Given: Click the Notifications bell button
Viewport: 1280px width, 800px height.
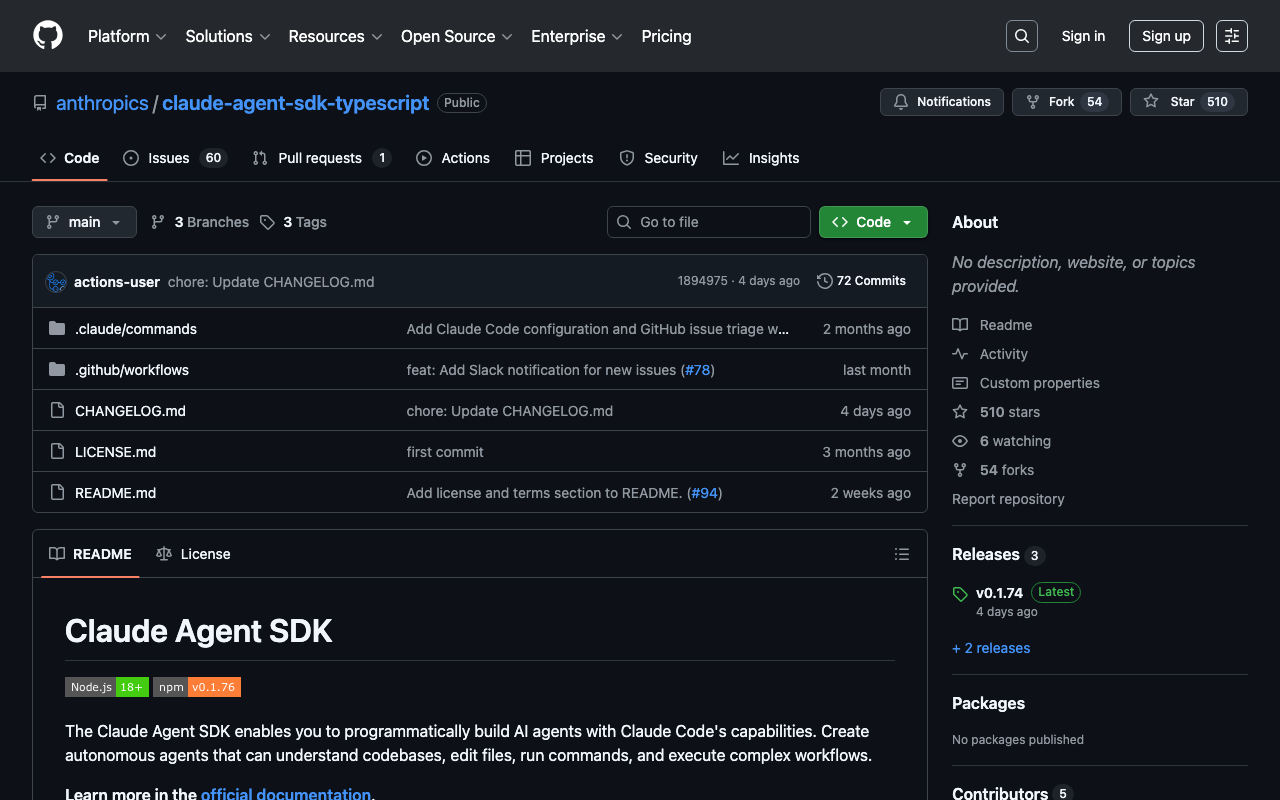Looking at the screenshot, I should pyautogui.click(x=942, y=102).
